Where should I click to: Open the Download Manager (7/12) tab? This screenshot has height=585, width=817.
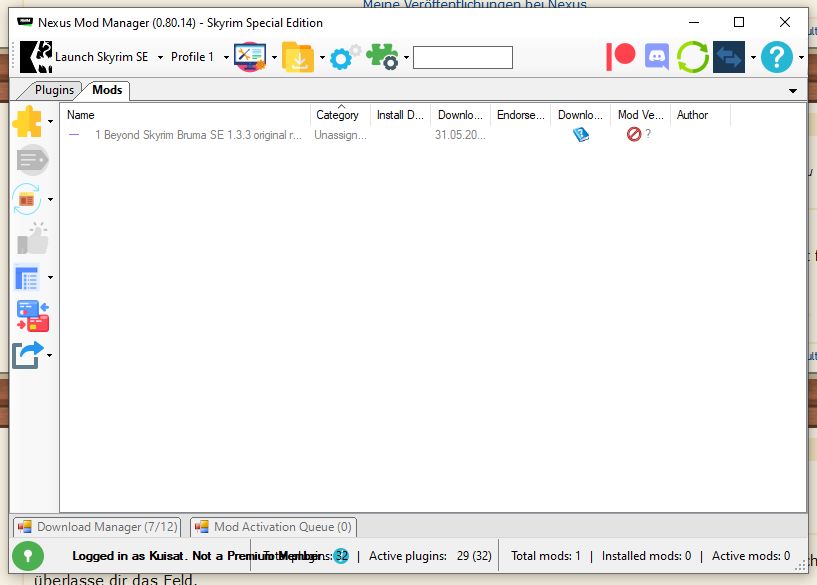click(x=97, y=527)
